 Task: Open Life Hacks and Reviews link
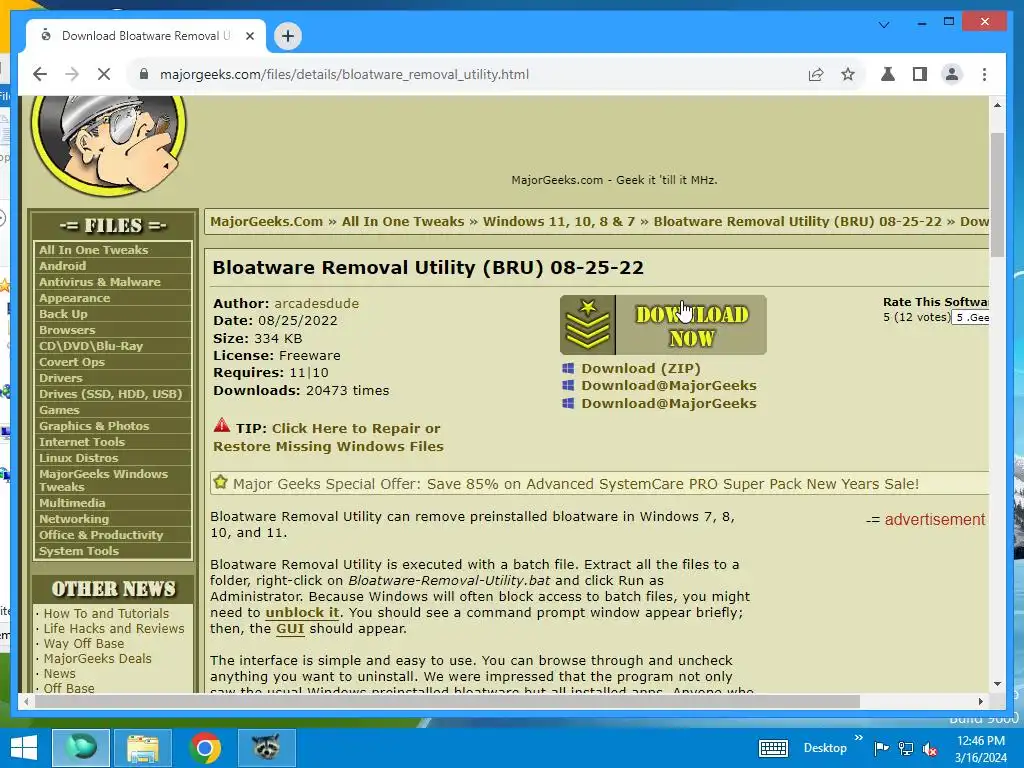tap(114, 629)
